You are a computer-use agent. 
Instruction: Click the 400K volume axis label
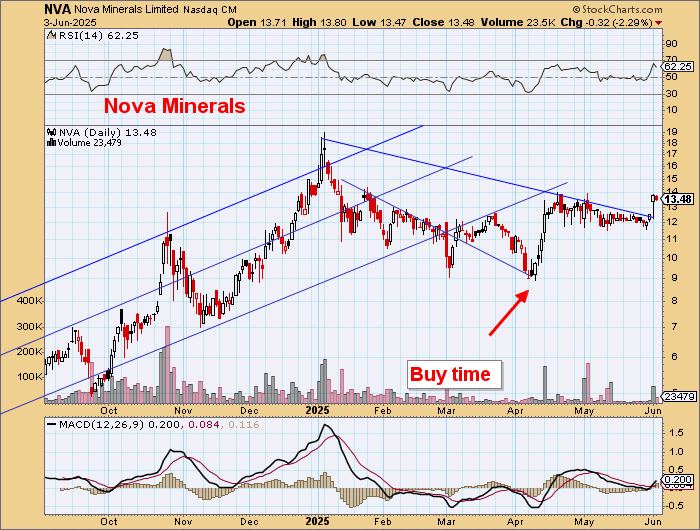[x=30, y=301]
